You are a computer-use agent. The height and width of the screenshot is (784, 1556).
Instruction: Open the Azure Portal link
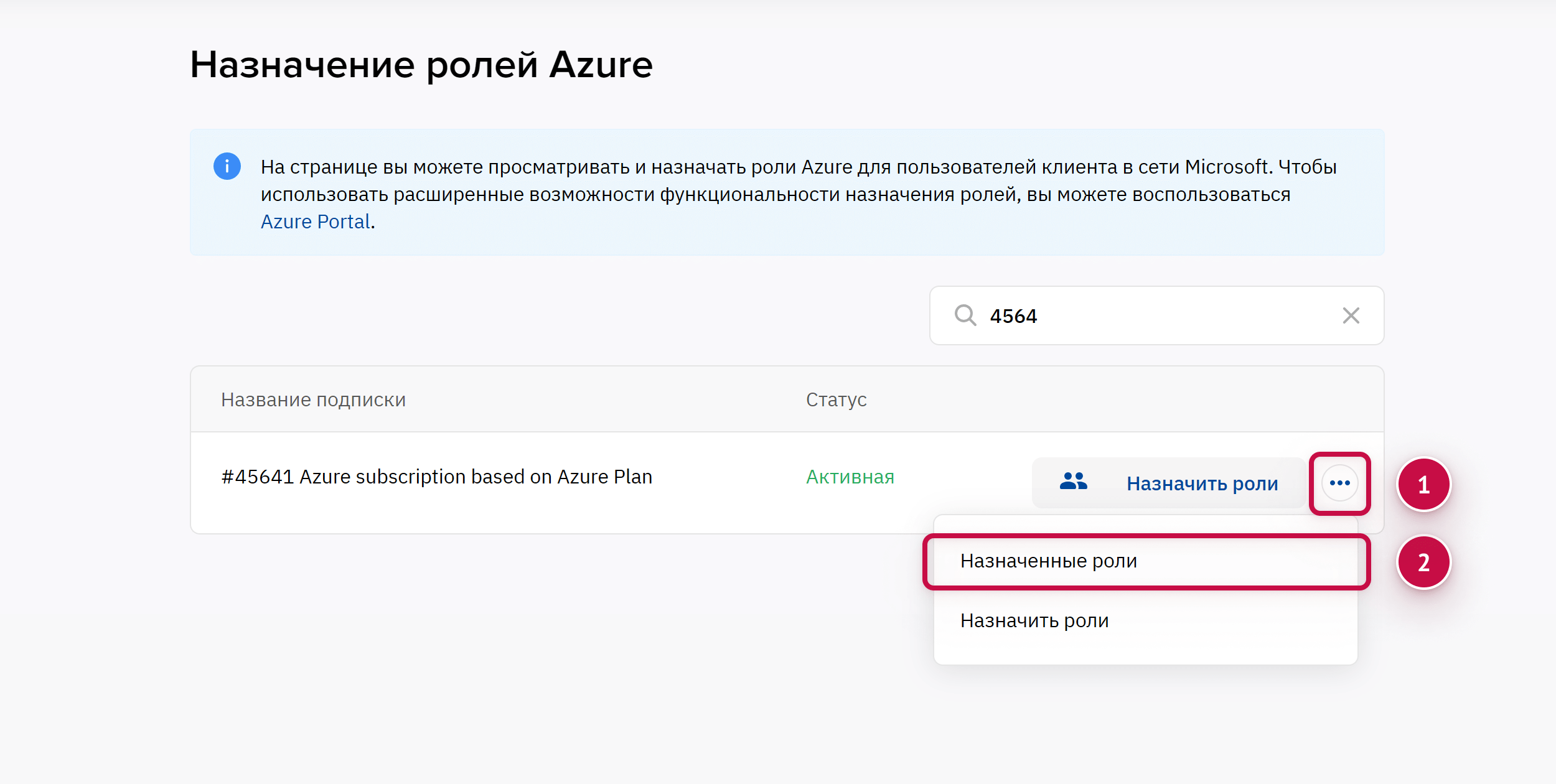coord(316,222)
